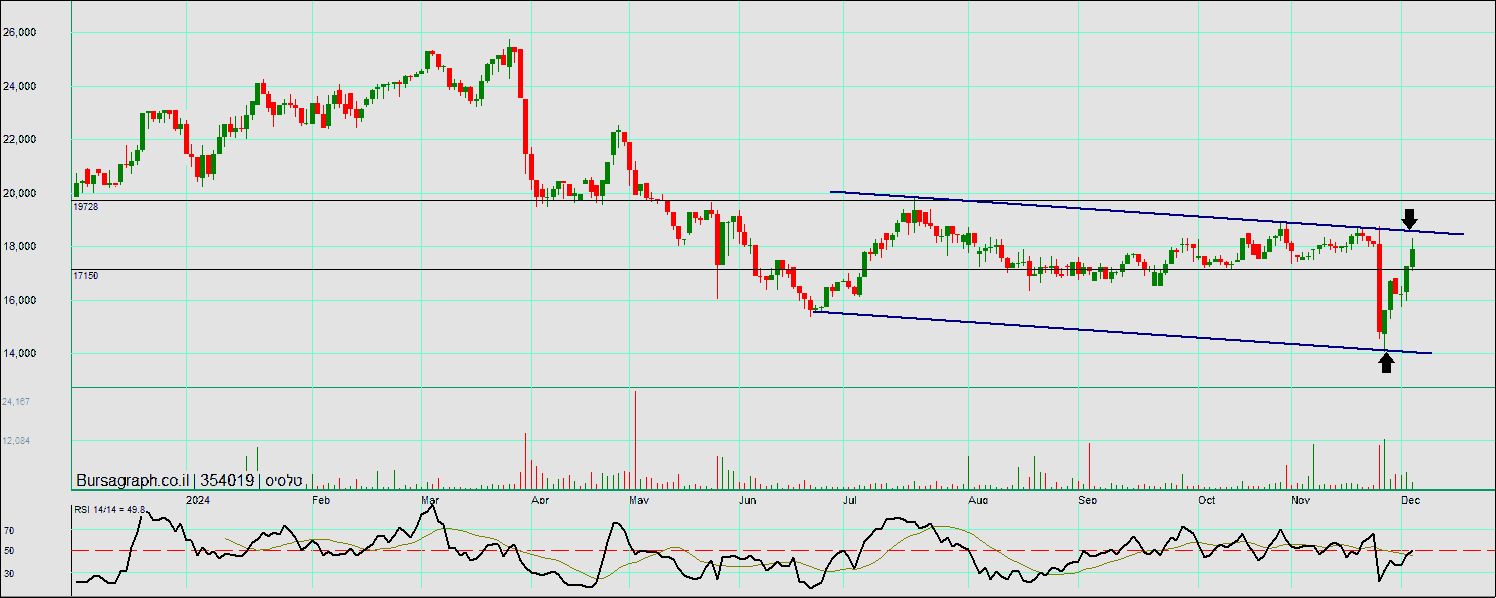
Task: Select the upper blue channel trendline
Action: pos(1147,213)
